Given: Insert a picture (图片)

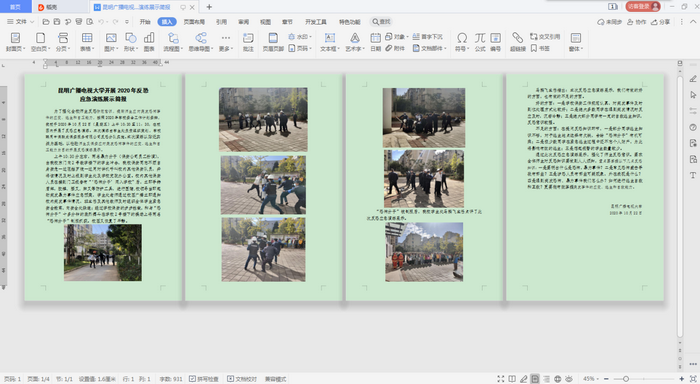Looking at the screenshot, I should pos(111,42).
